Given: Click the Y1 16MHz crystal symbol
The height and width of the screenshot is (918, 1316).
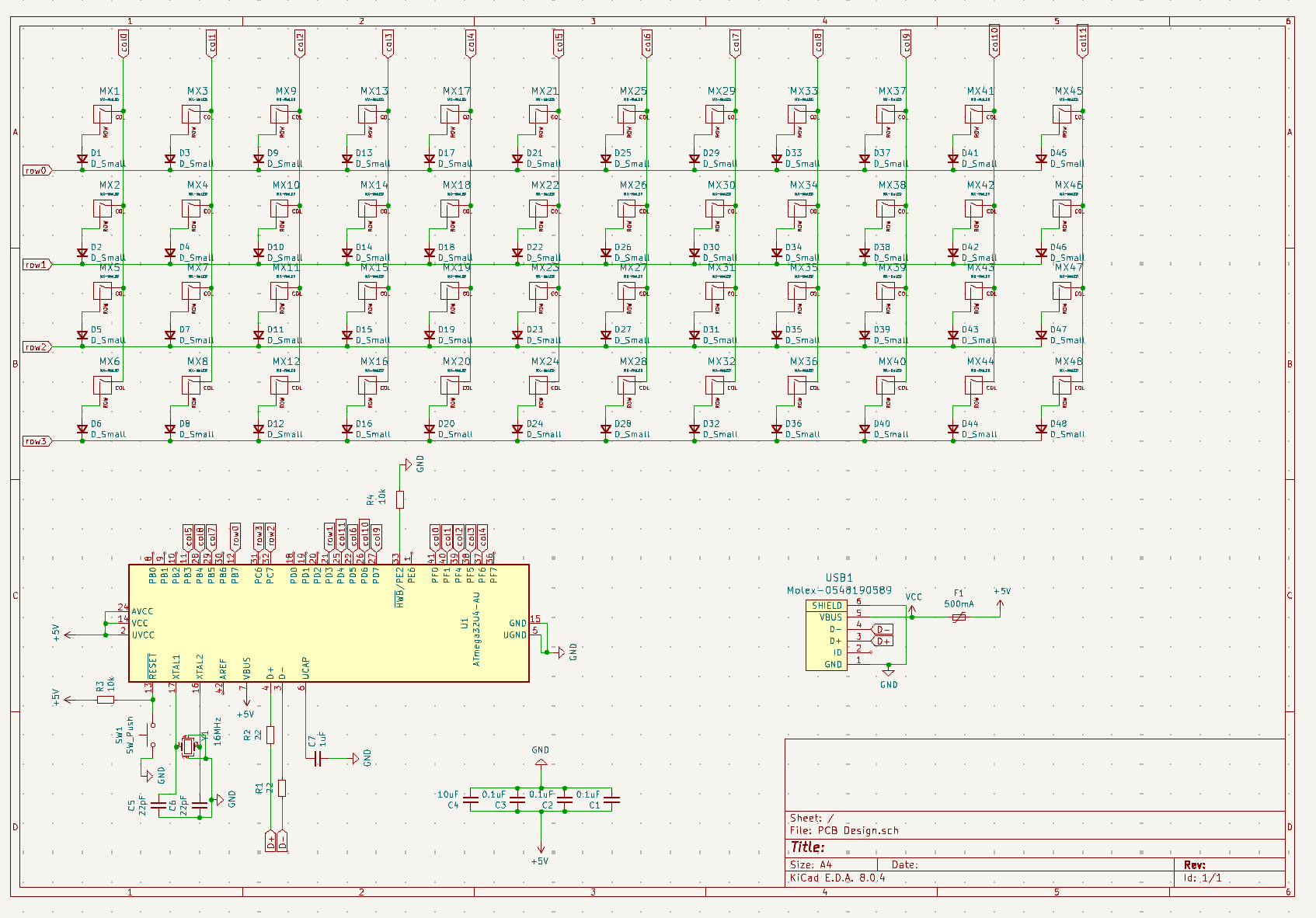Looking at the screenshot, I should 188,746.
